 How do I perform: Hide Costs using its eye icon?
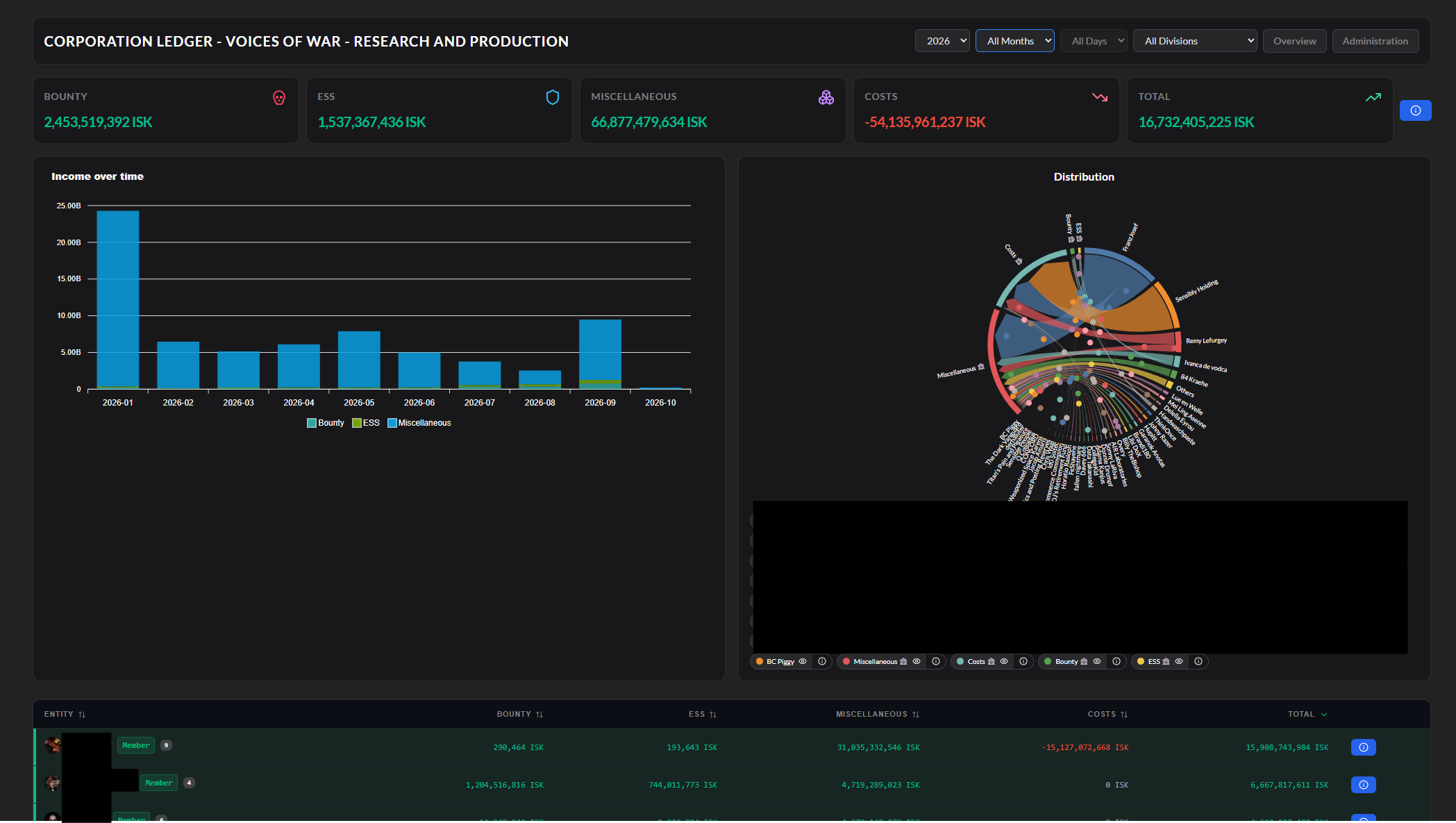1004,661
